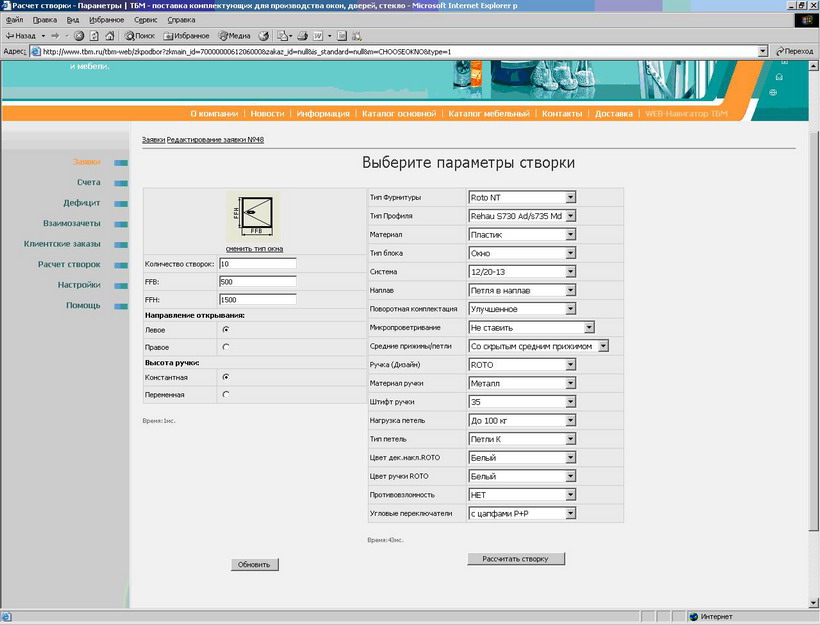Choose Переменная handle height radio button

[x=226, y=394]
